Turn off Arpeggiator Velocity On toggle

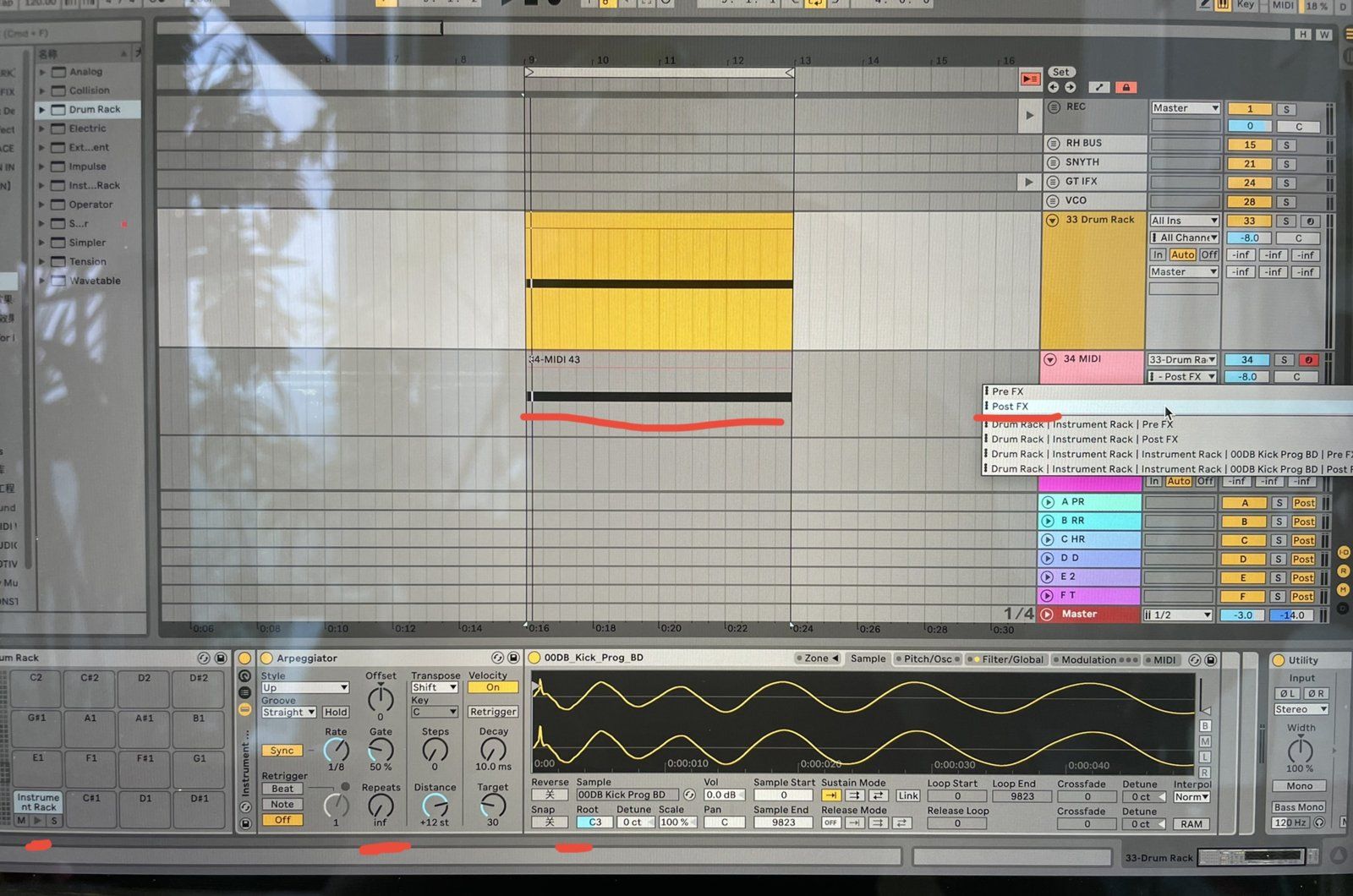[x=492, y=687]
